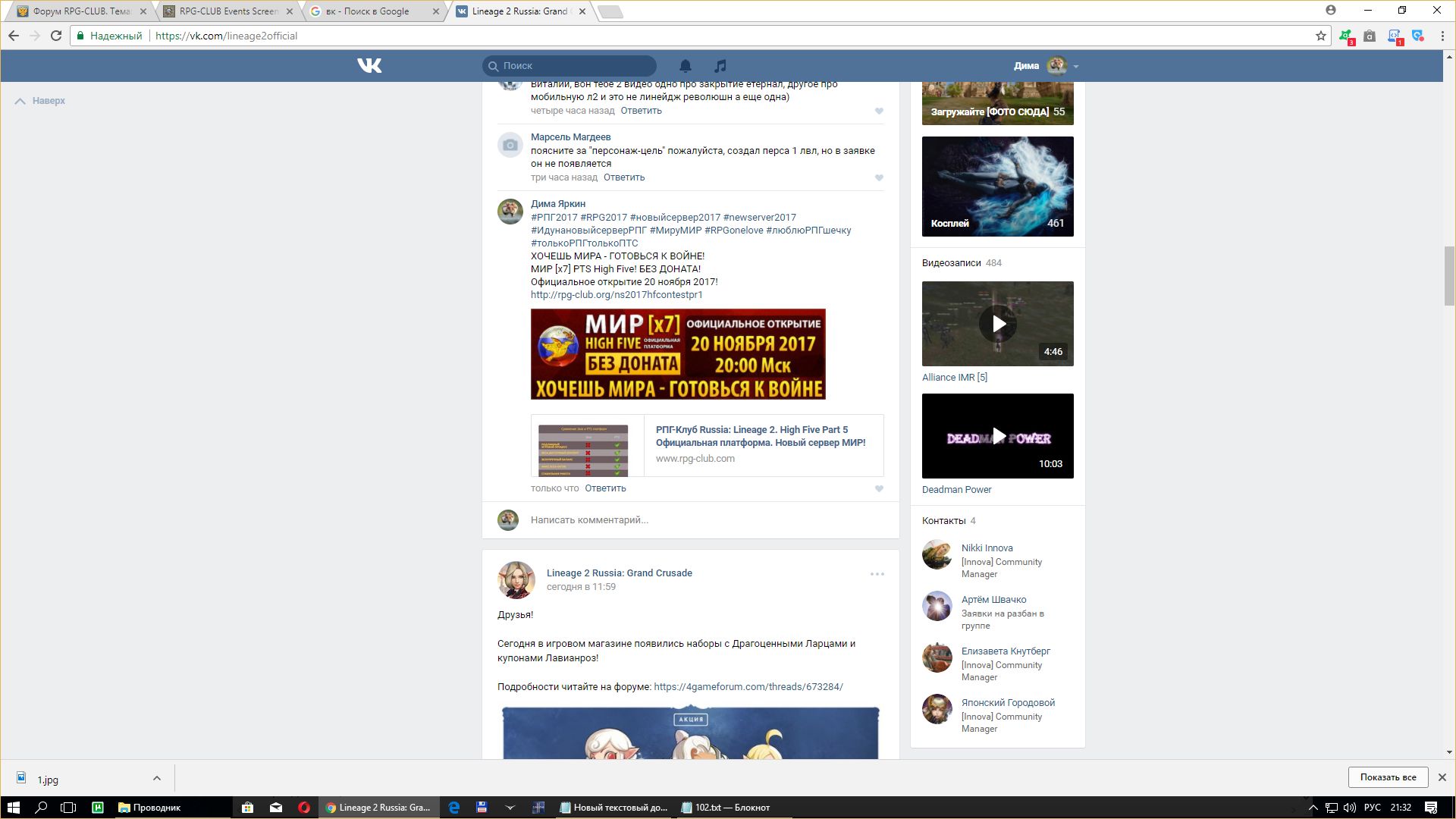Like Дима Яркин's comment heart

click(x=879, y=489)
